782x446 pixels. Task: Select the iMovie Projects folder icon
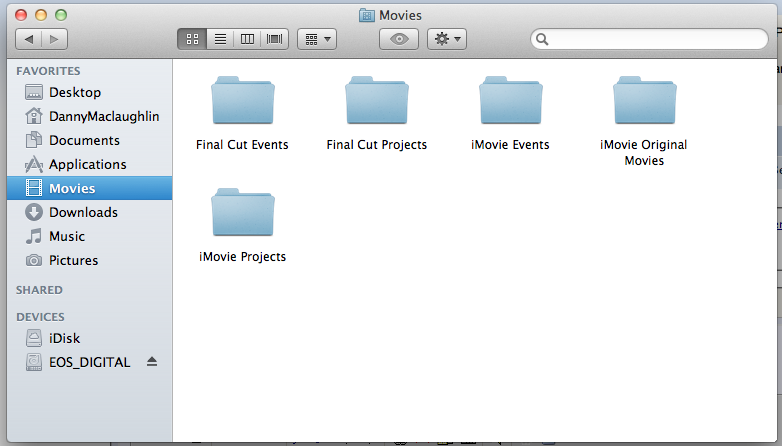point(242,212)
